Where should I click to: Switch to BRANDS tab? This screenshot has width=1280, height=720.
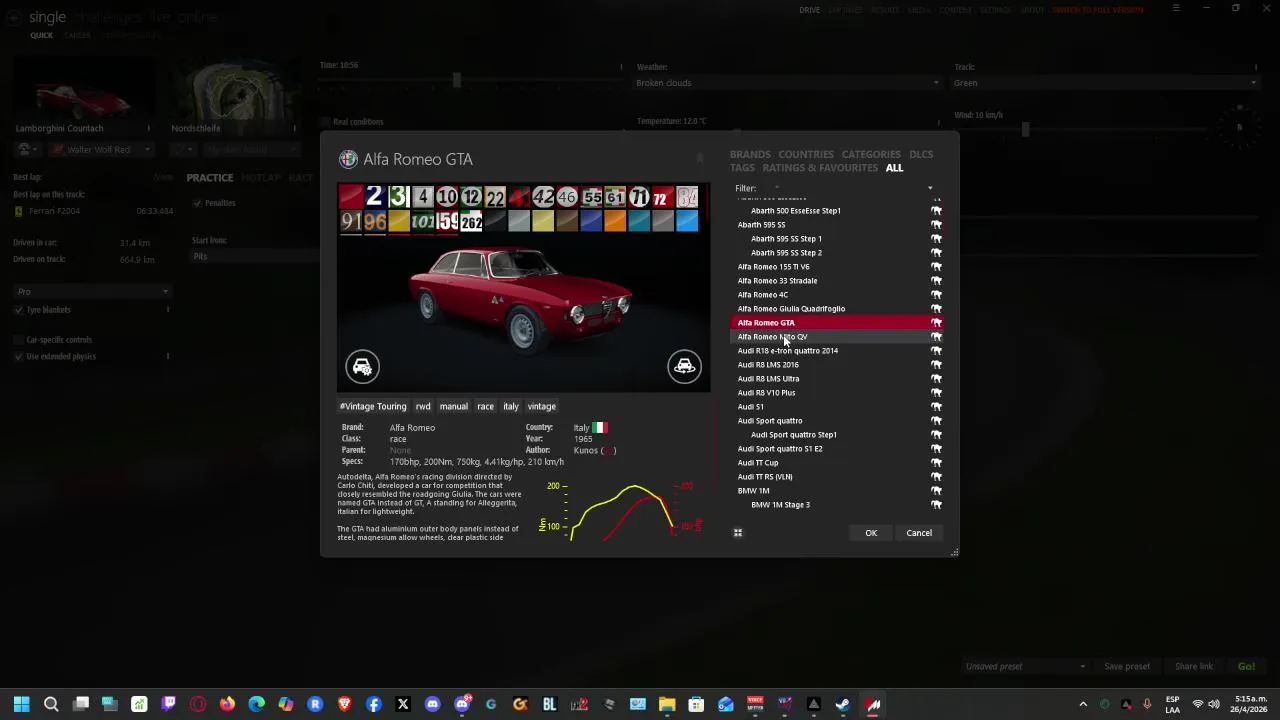tap(750, 155)
